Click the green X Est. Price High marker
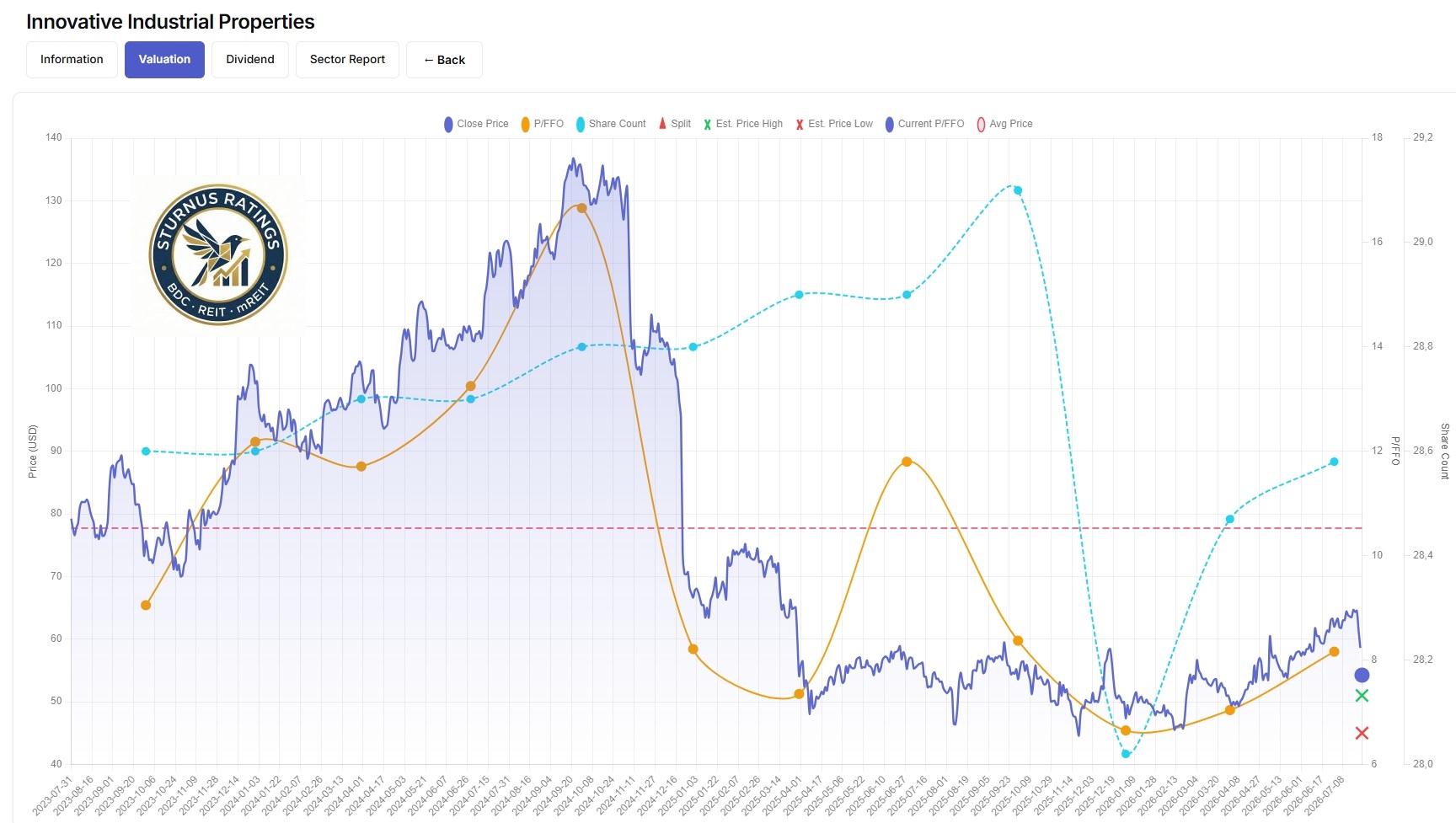This screenshot has height=823, width=1456. 1362,696
